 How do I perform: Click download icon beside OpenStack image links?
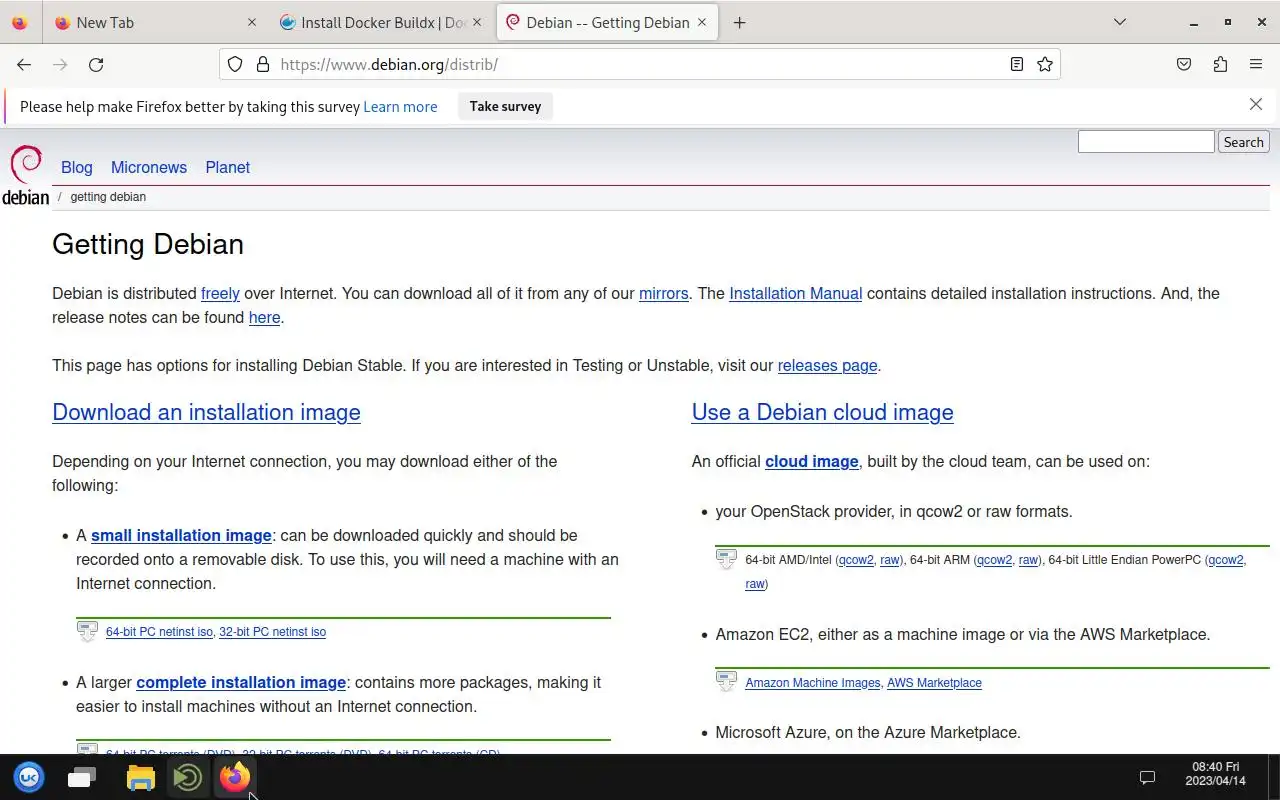(726, 560)
